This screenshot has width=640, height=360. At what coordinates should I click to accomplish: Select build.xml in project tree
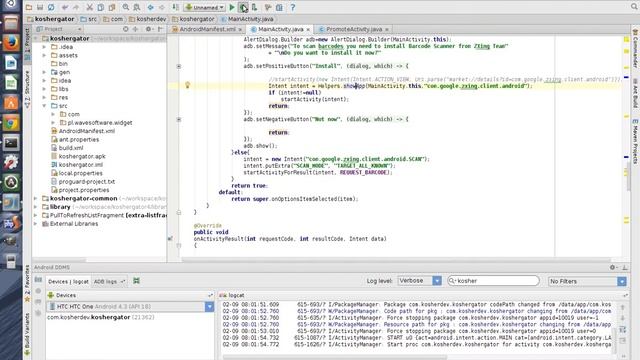click(67, 148)
